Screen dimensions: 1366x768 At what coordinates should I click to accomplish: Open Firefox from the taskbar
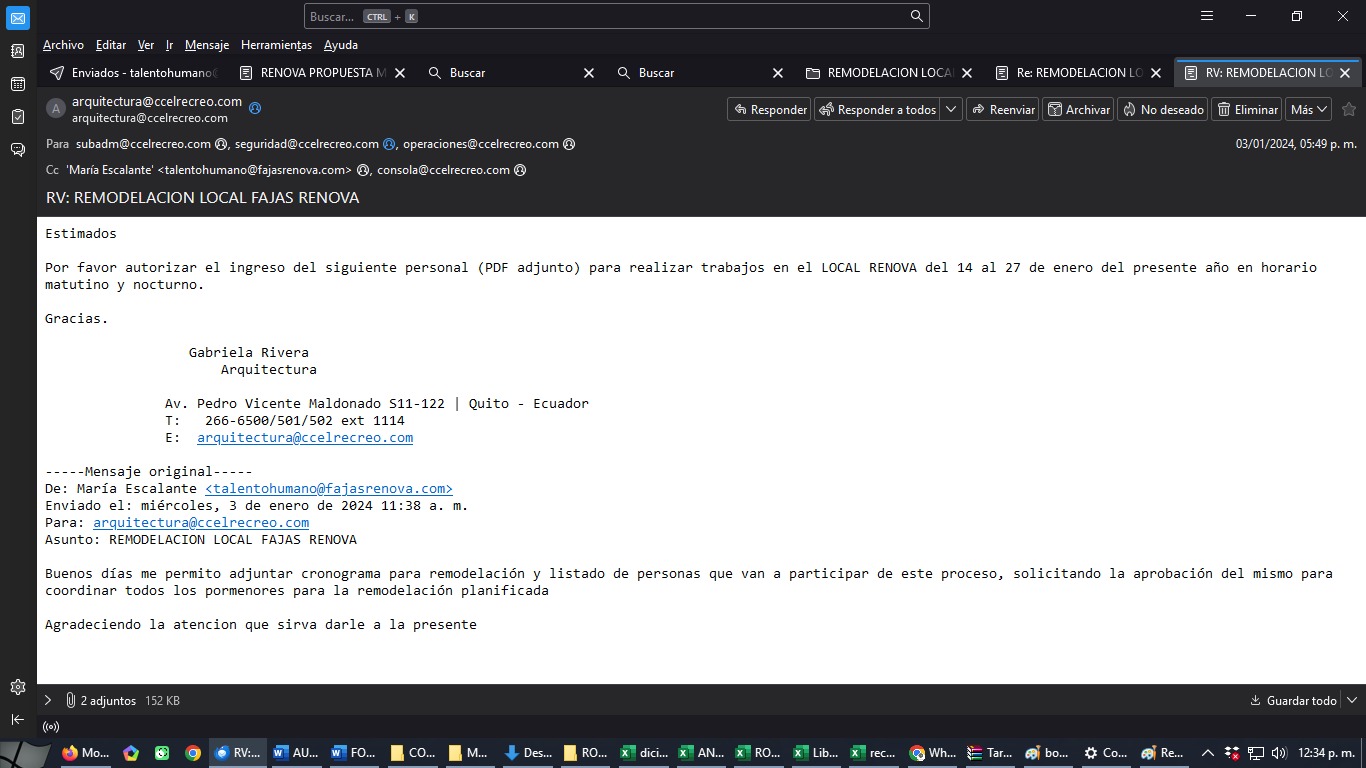pyautogui.click(x=86, y=753)
